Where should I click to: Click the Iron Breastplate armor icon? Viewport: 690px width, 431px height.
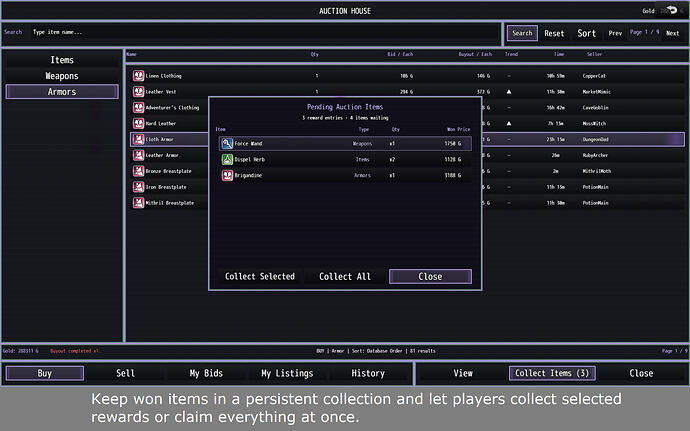[139, 187]
